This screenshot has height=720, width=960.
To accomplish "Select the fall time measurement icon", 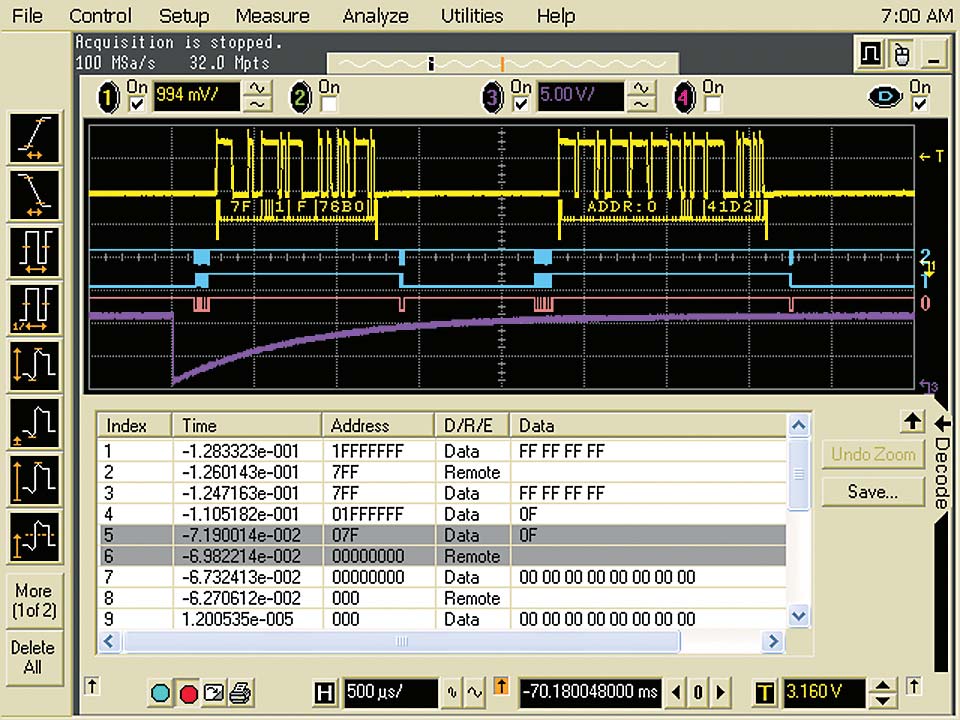I will point(33,196).
